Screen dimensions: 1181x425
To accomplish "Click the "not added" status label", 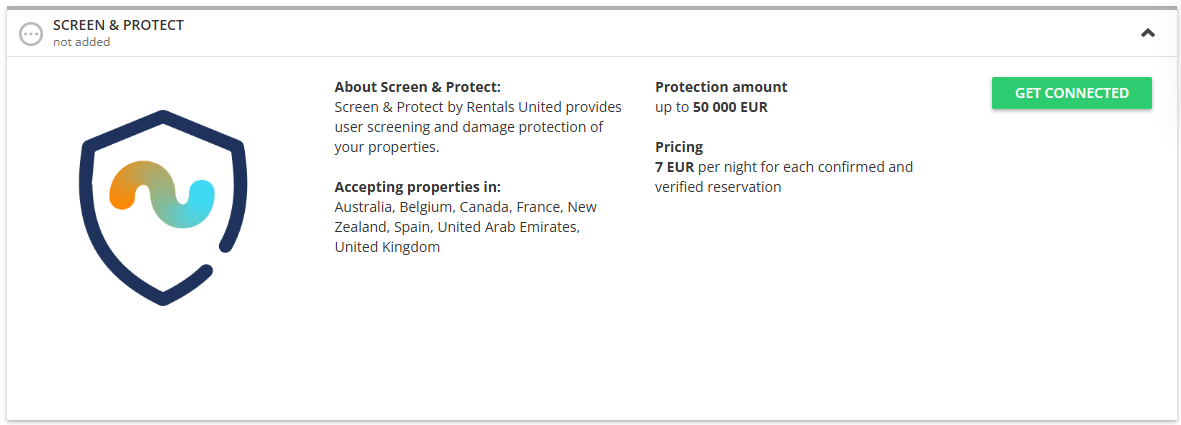I will pos(81,42).
